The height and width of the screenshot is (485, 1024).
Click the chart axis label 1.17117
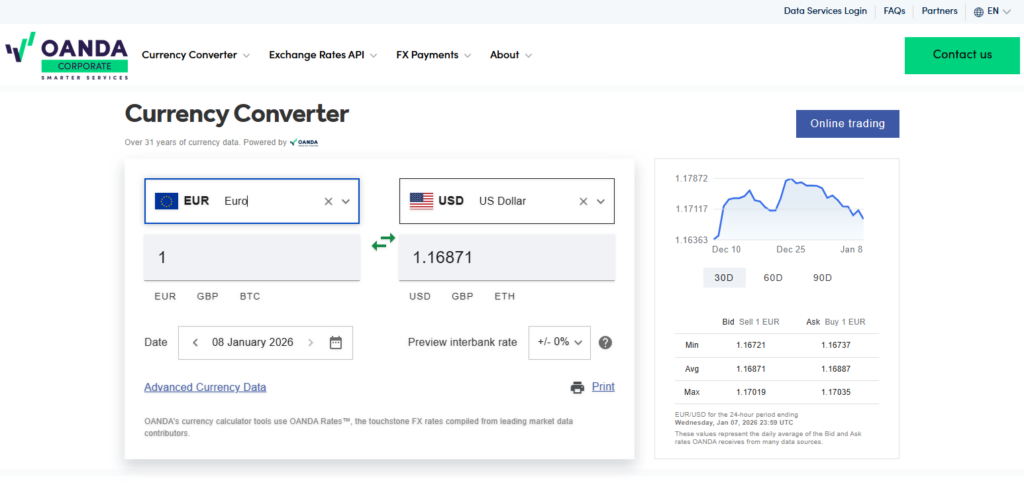pyautogui.click(x=691, y=209)
